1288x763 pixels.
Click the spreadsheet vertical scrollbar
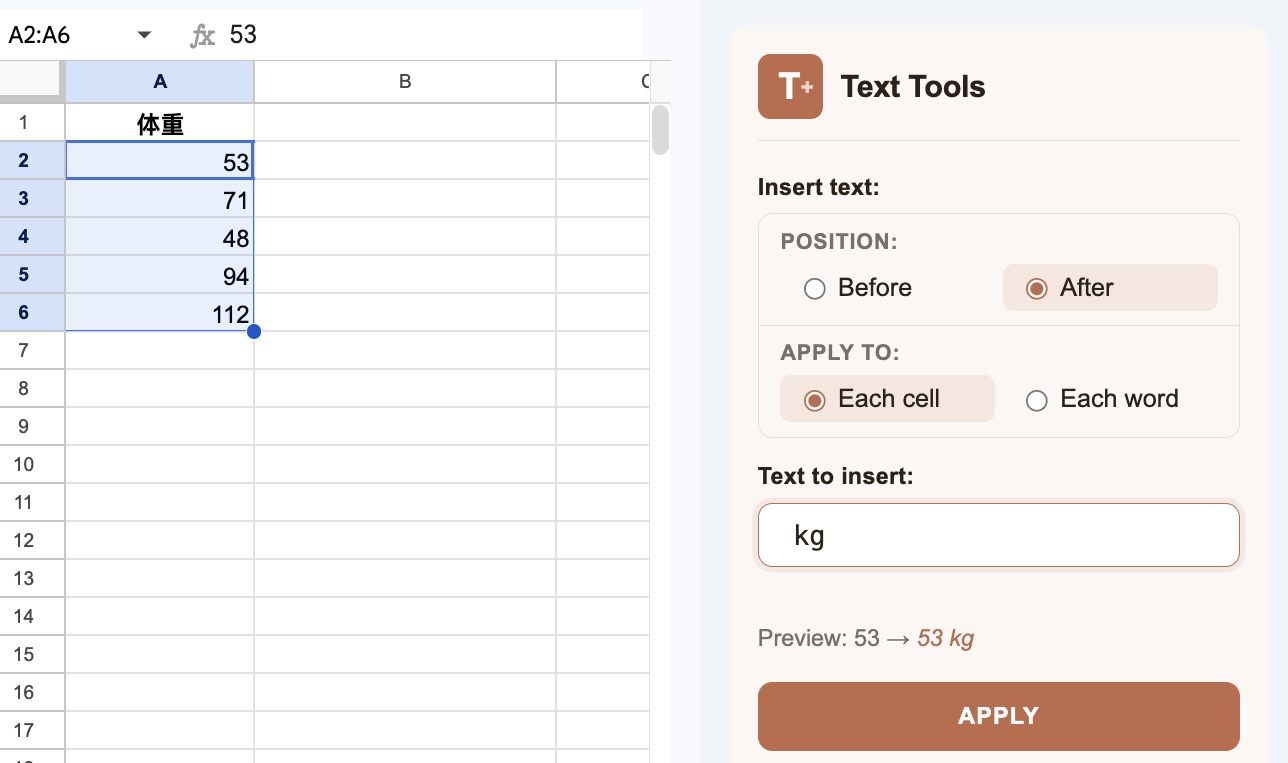click(x=660, y=130)
